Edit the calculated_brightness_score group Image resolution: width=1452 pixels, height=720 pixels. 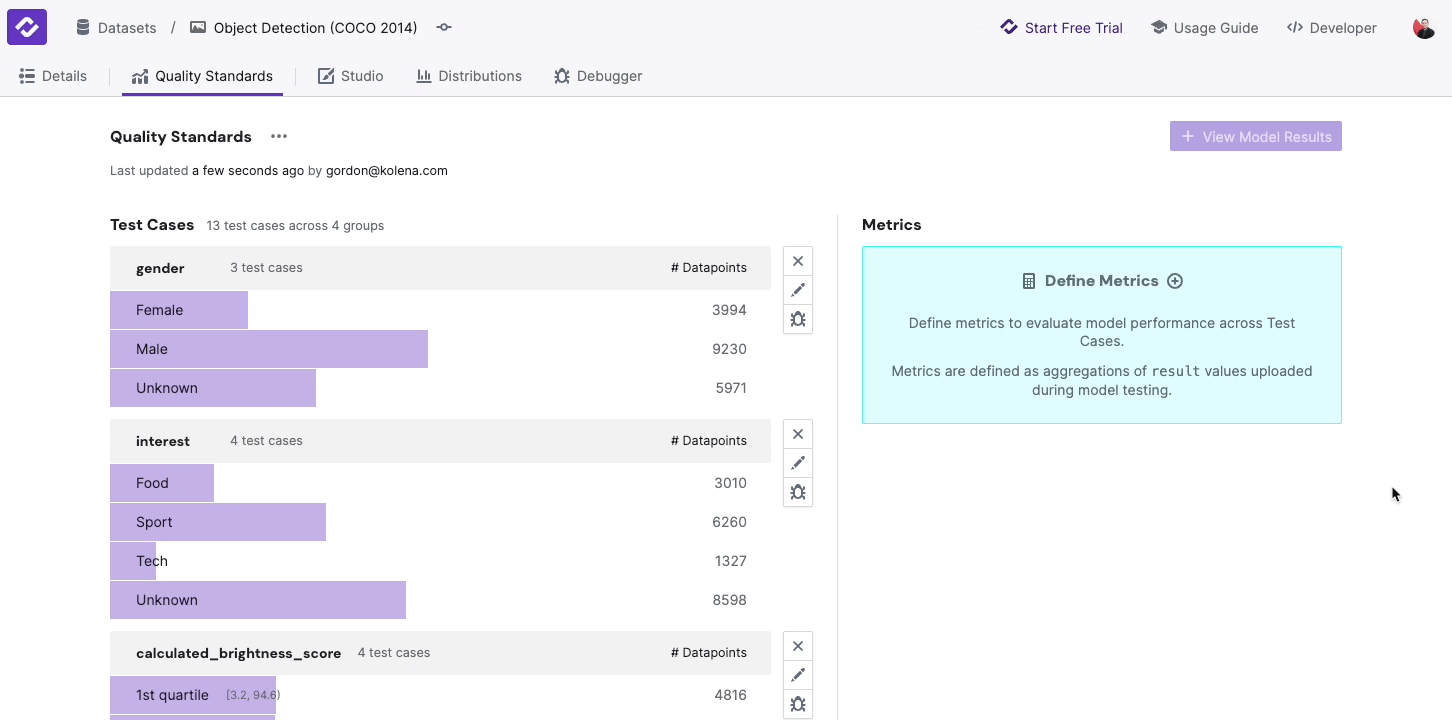(797, 675)
